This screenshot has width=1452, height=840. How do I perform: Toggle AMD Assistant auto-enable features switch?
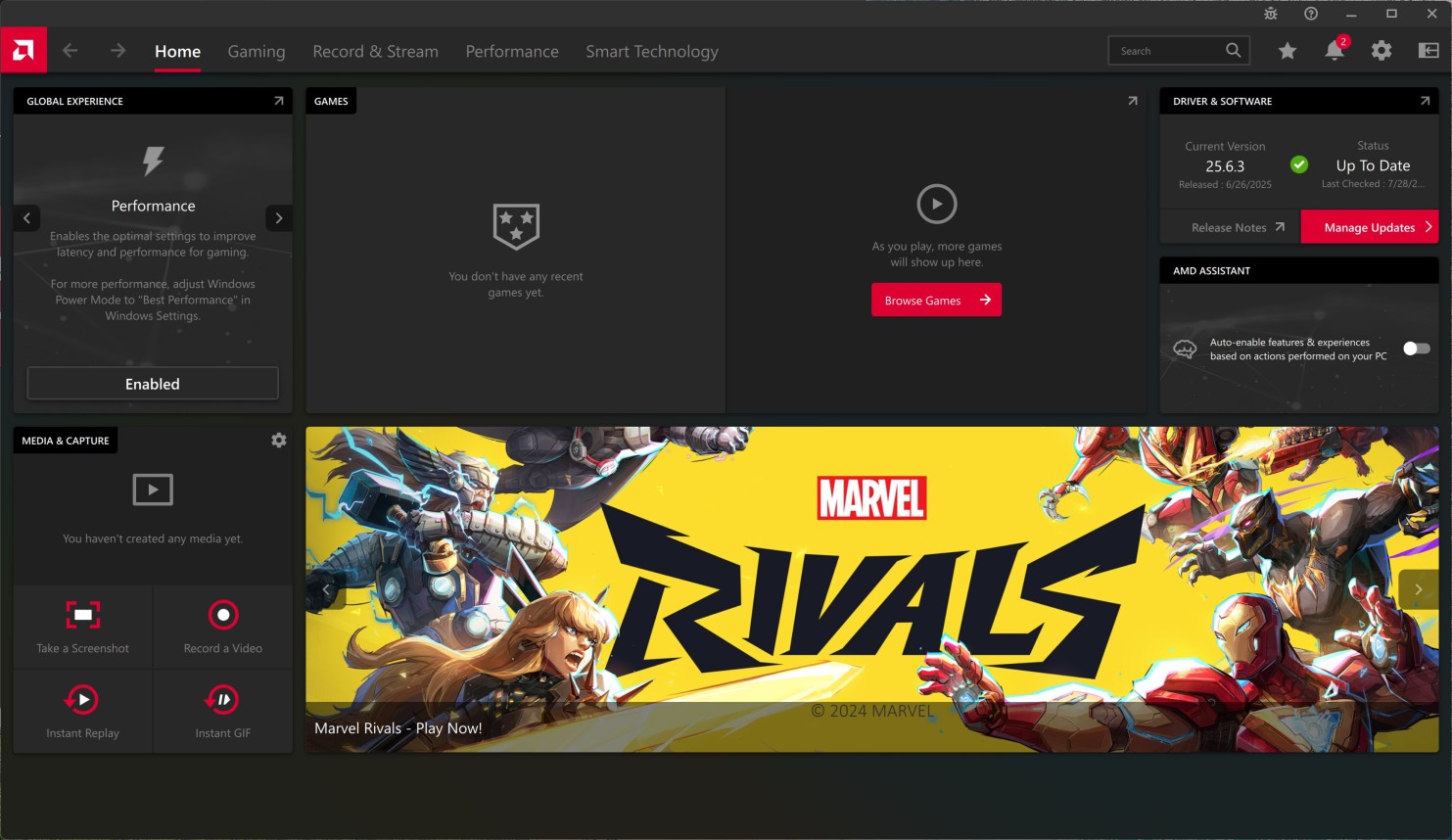(1416, 349)
